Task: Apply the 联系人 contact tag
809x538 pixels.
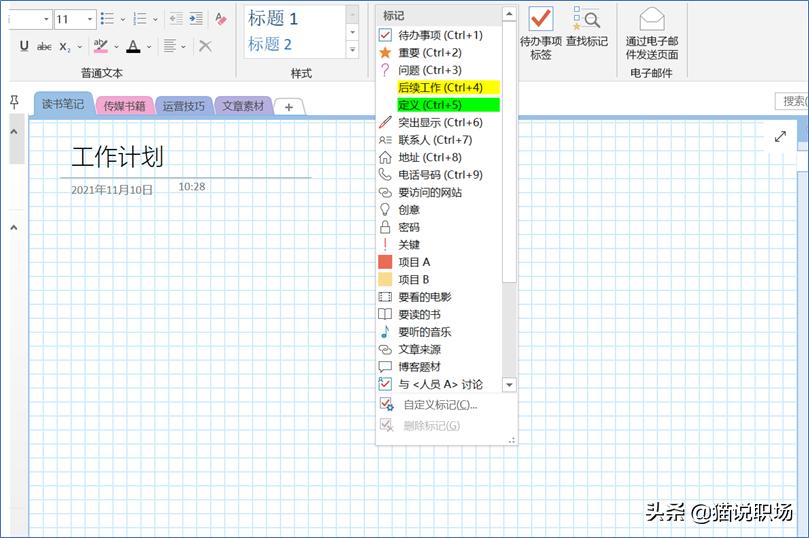Action: pyautogui.click(x=439, y=140)
